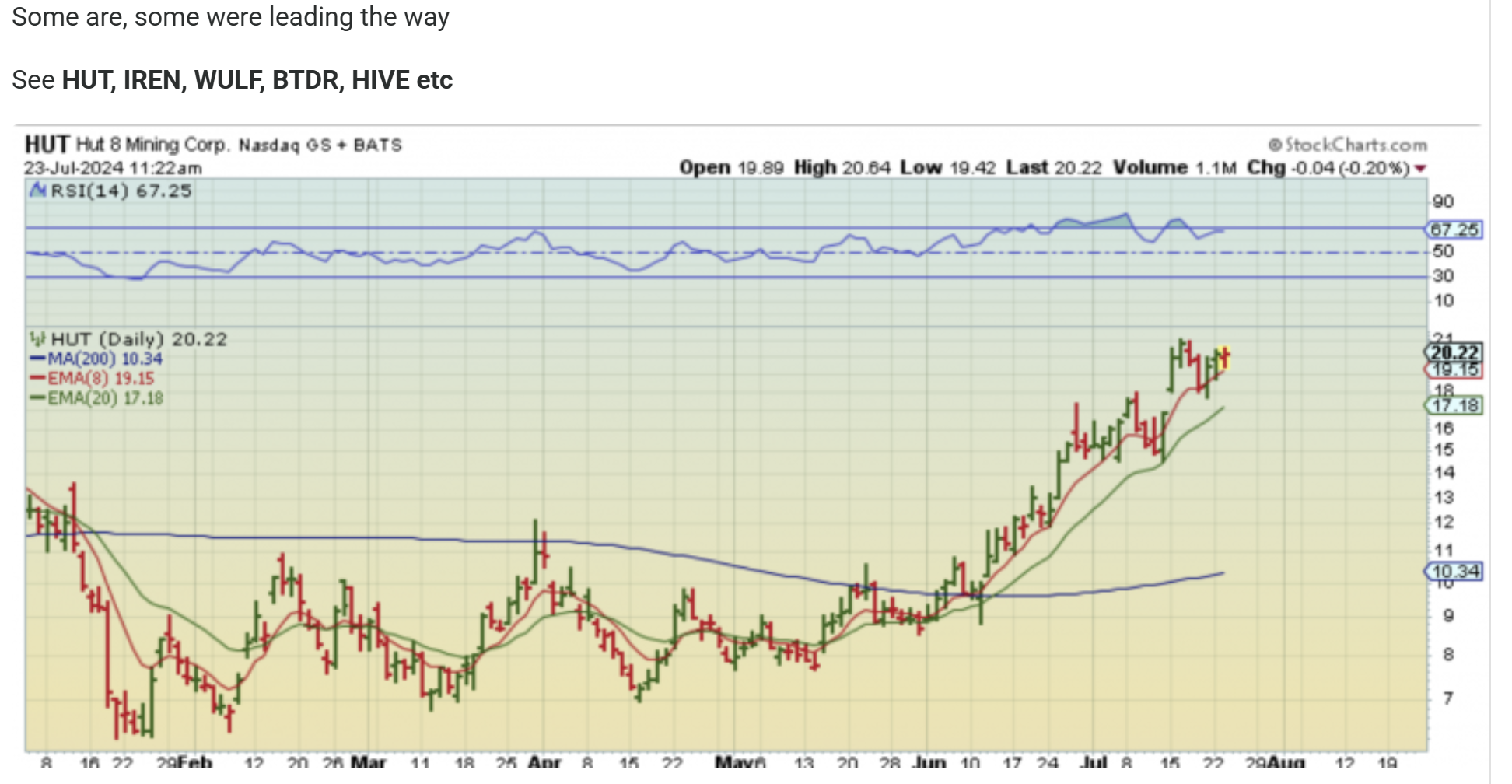Click the bold "HUT" chart title
Image resolution: width=1512 pixels, height=784 pixels.
47,145
